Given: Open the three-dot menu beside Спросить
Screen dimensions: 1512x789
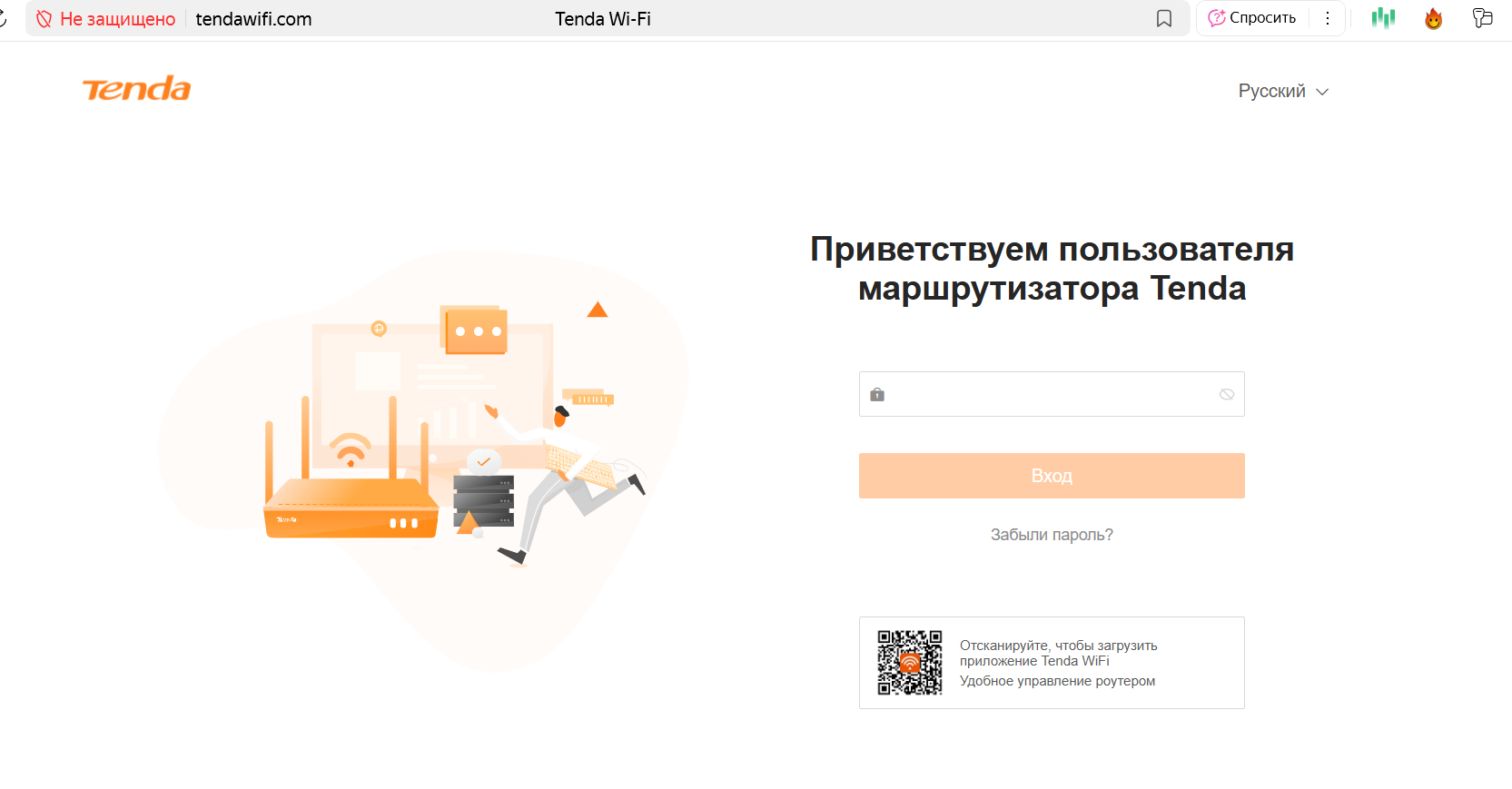Looking at the screenshot, I should pos(1328,18).
